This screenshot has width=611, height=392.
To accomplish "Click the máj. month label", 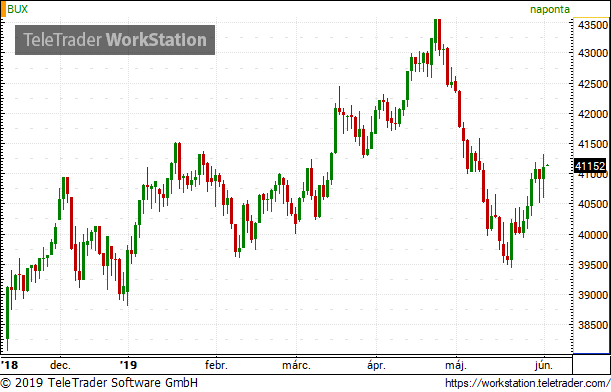I will (x=456, y=366).
